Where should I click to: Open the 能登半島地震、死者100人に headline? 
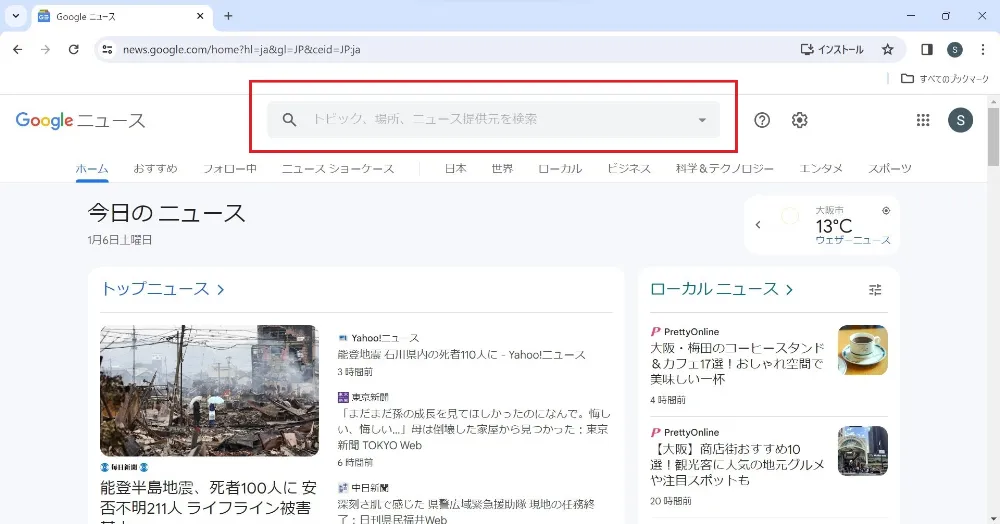point(209,501)
